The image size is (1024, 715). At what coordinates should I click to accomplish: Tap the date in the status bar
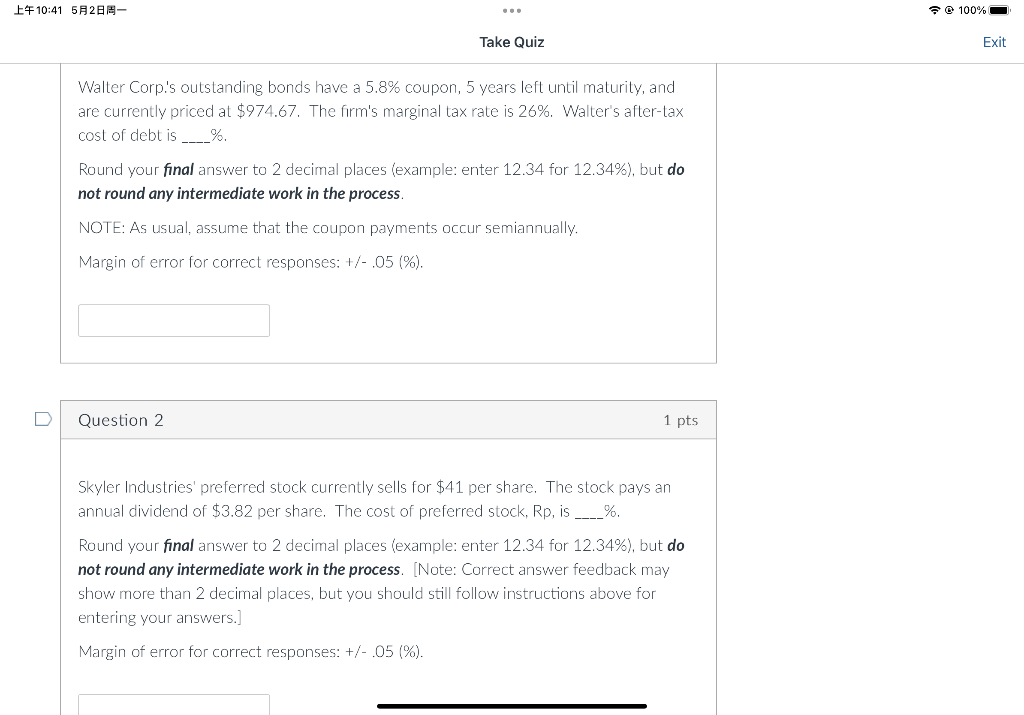99,10
